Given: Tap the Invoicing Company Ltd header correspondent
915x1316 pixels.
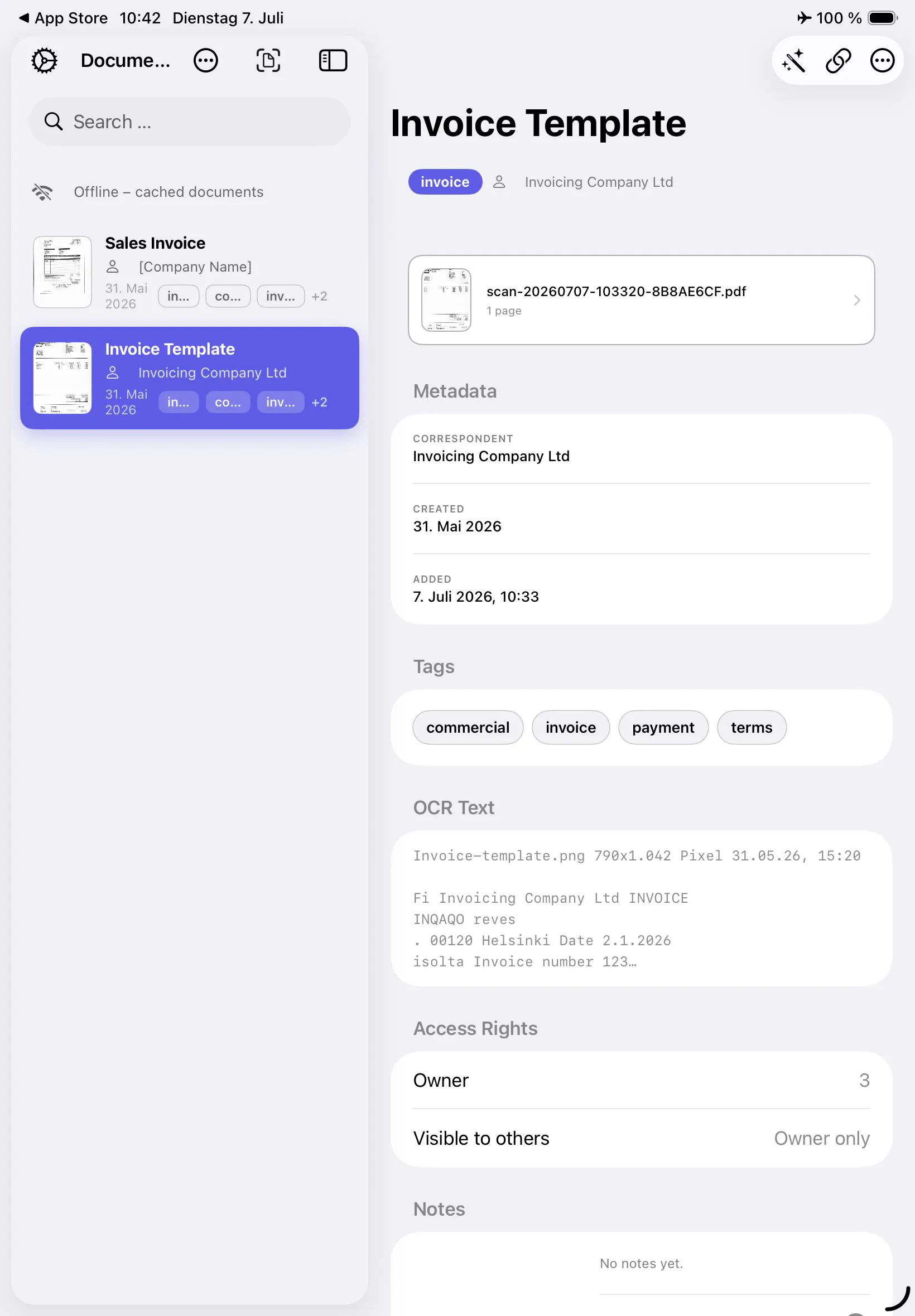Looking at the screenshot, I should (x=599, y=182).
